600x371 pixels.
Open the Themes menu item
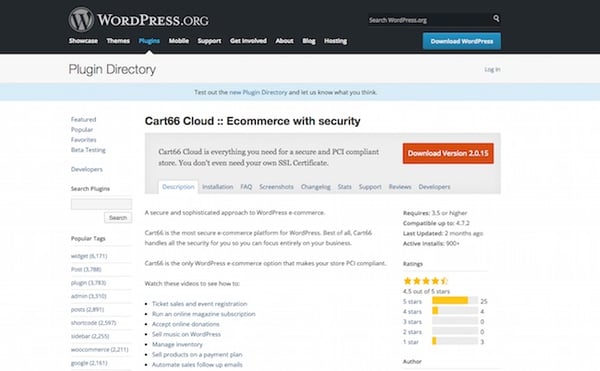tap(118, 41)
